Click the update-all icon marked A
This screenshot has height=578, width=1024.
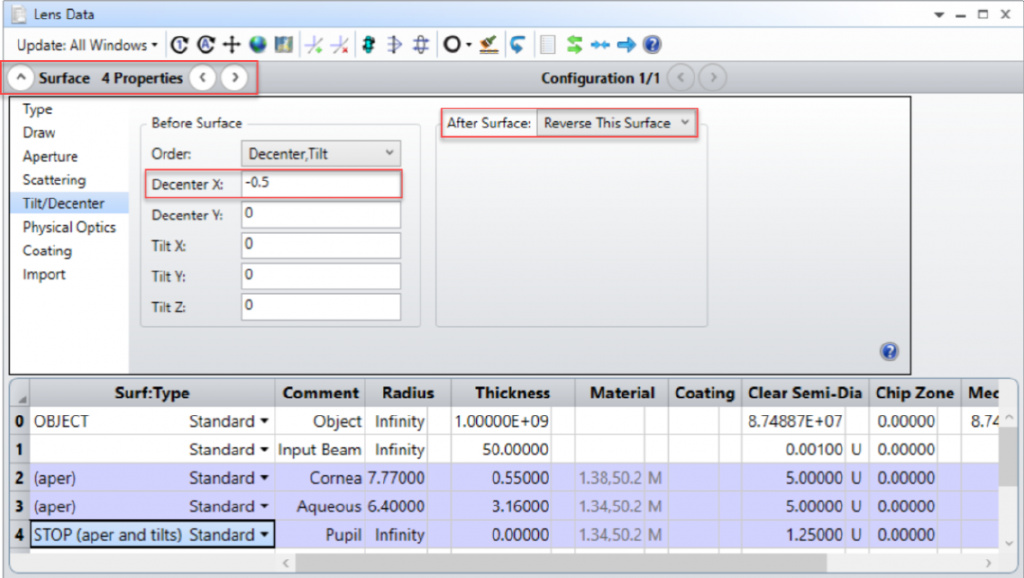click(206, 44)
